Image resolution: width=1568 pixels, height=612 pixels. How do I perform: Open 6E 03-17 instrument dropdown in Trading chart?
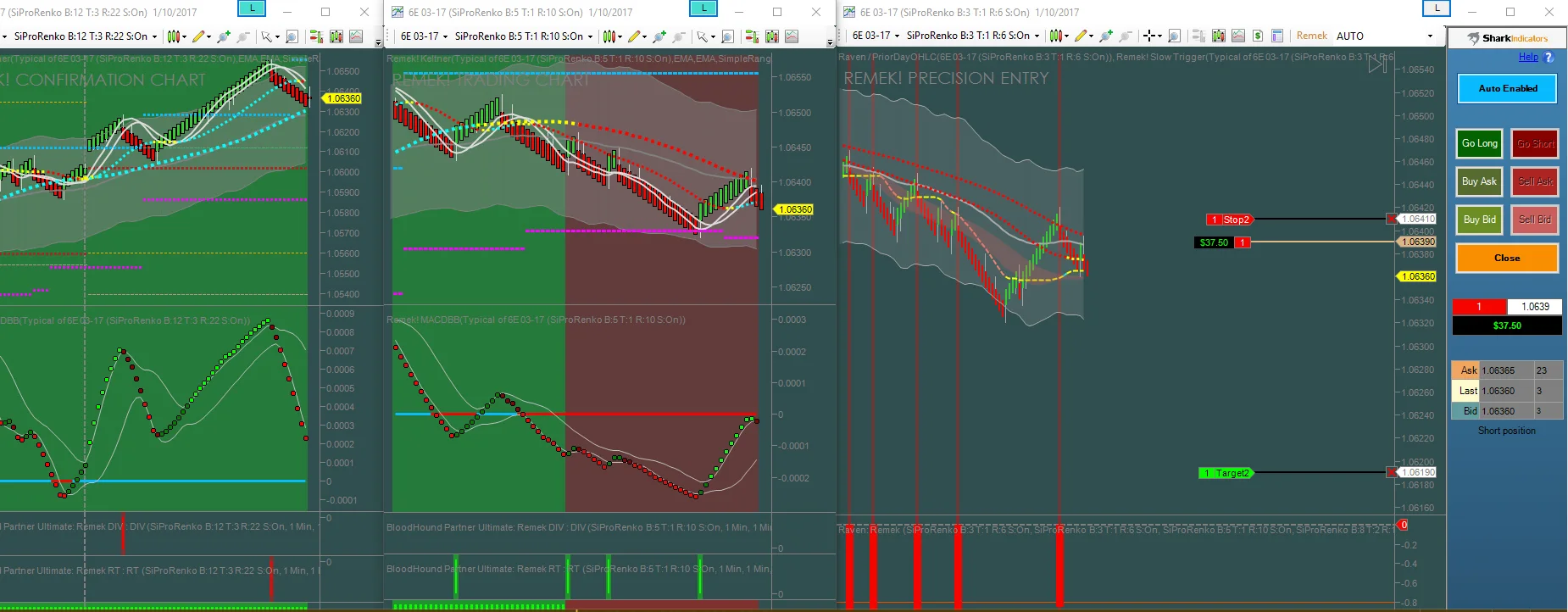point(445,36)
